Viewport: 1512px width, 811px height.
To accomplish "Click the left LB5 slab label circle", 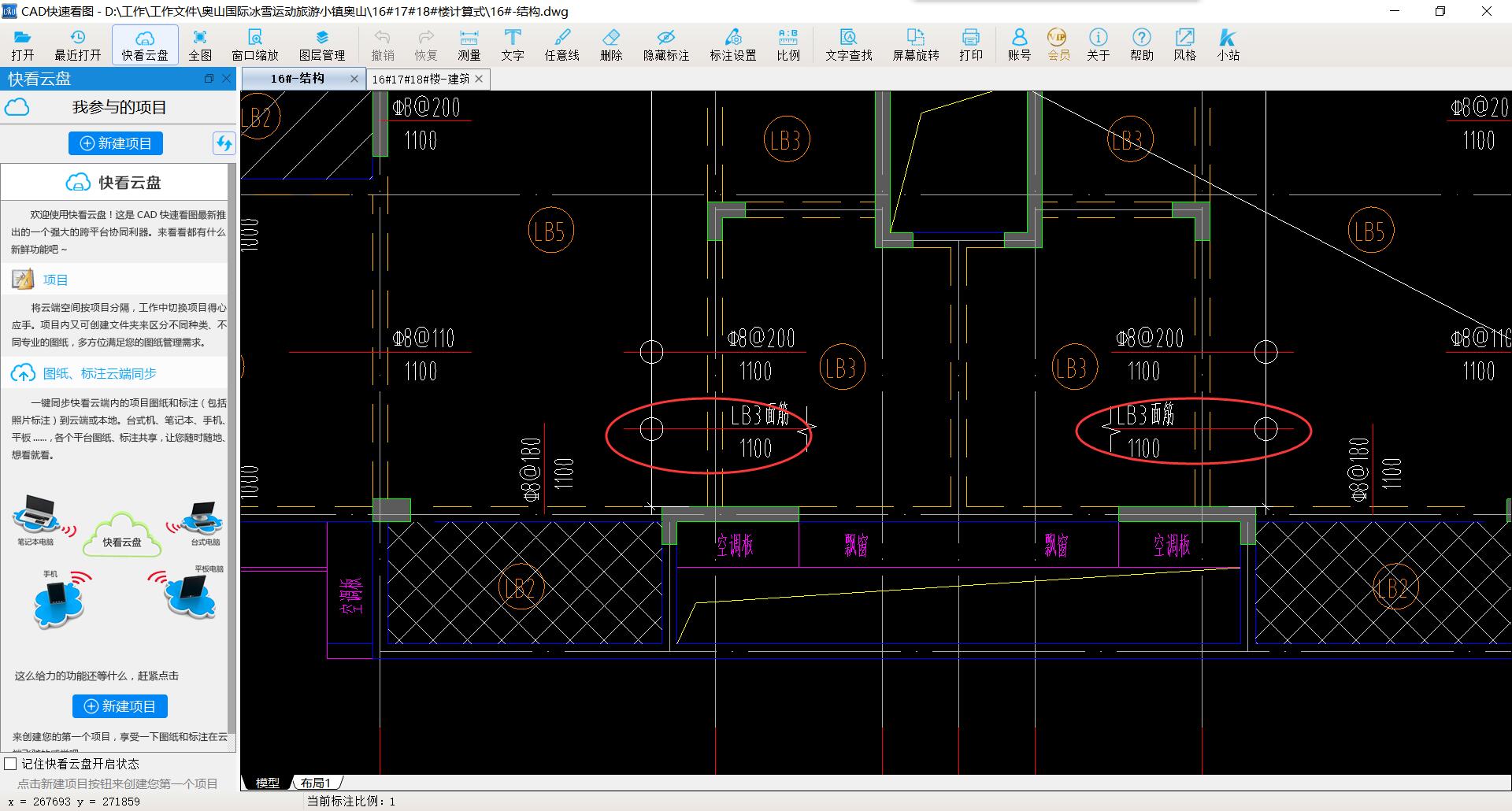I will pos(550,231).
